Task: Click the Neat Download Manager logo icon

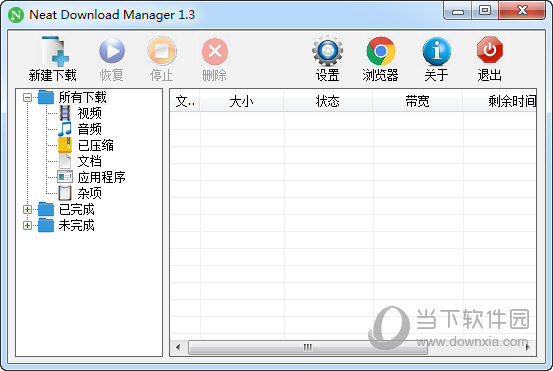Action: point(16,15)
